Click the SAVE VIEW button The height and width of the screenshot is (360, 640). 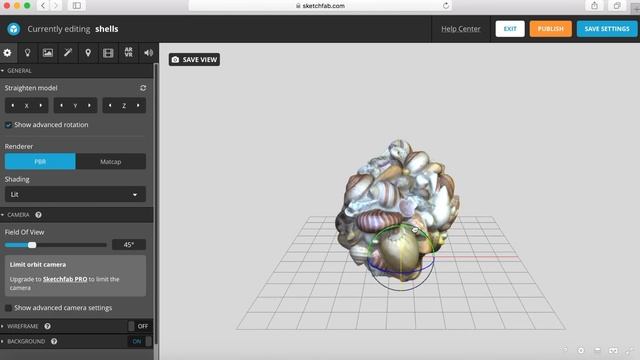coord(194,60)
